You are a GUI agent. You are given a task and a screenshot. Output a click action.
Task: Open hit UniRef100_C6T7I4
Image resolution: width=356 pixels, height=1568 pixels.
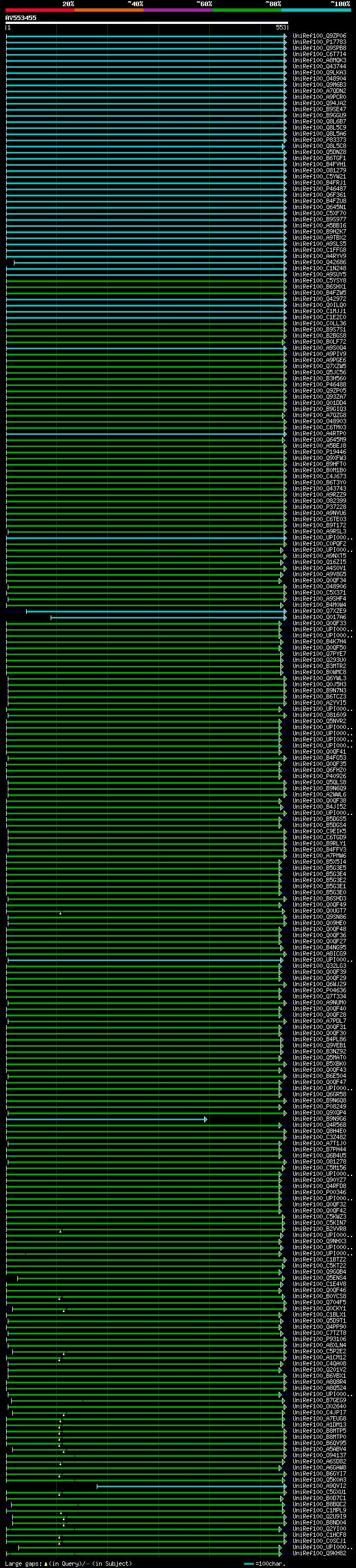tap(319, 54)
